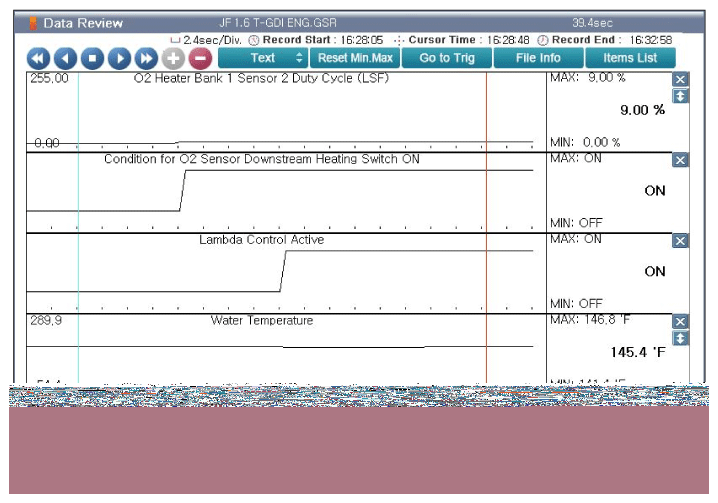Open the Text display mode dropdown

pyautogui.click(x=262, y=58)
